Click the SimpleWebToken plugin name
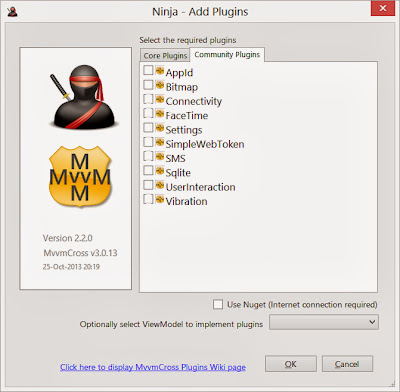400x392 pixels. tap(205, 144)
